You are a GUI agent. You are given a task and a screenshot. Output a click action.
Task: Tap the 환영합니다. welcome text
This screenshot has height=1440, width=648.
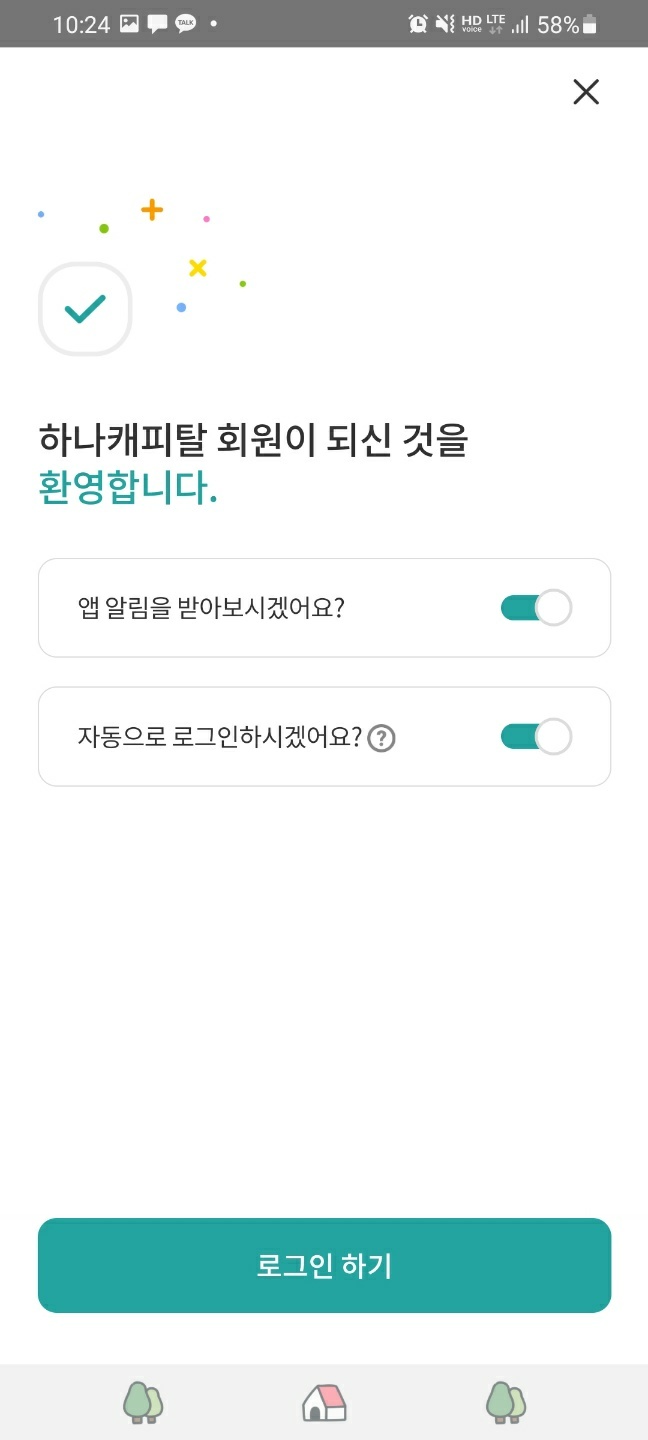click(x=128, y=490)
